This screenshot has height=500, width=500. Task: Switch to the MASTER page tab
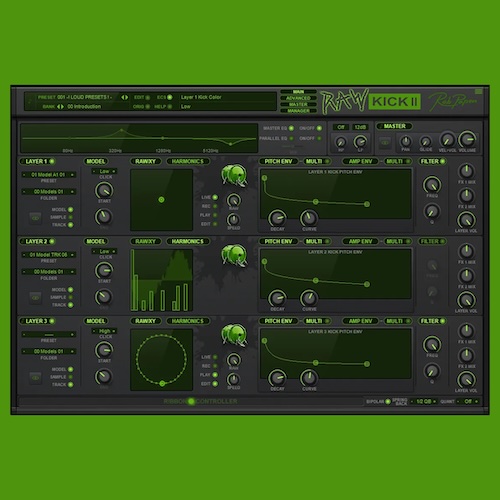[x=298, y=104]
